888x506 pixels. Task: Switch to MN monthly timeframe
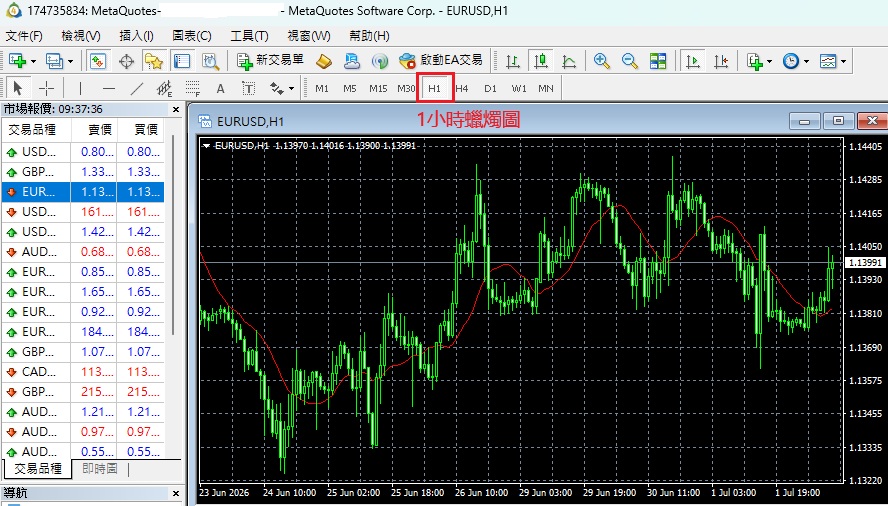[546, 88]
